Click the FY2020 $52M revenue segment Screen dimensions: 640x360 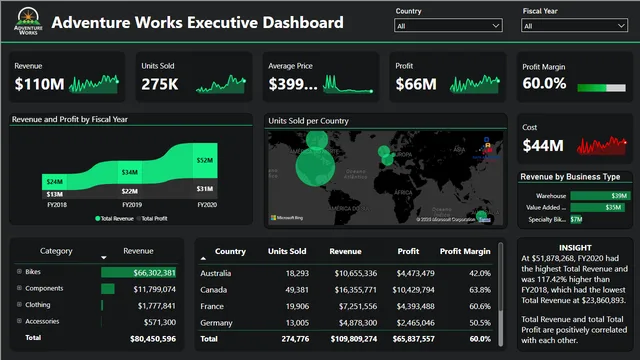point(205,160)
